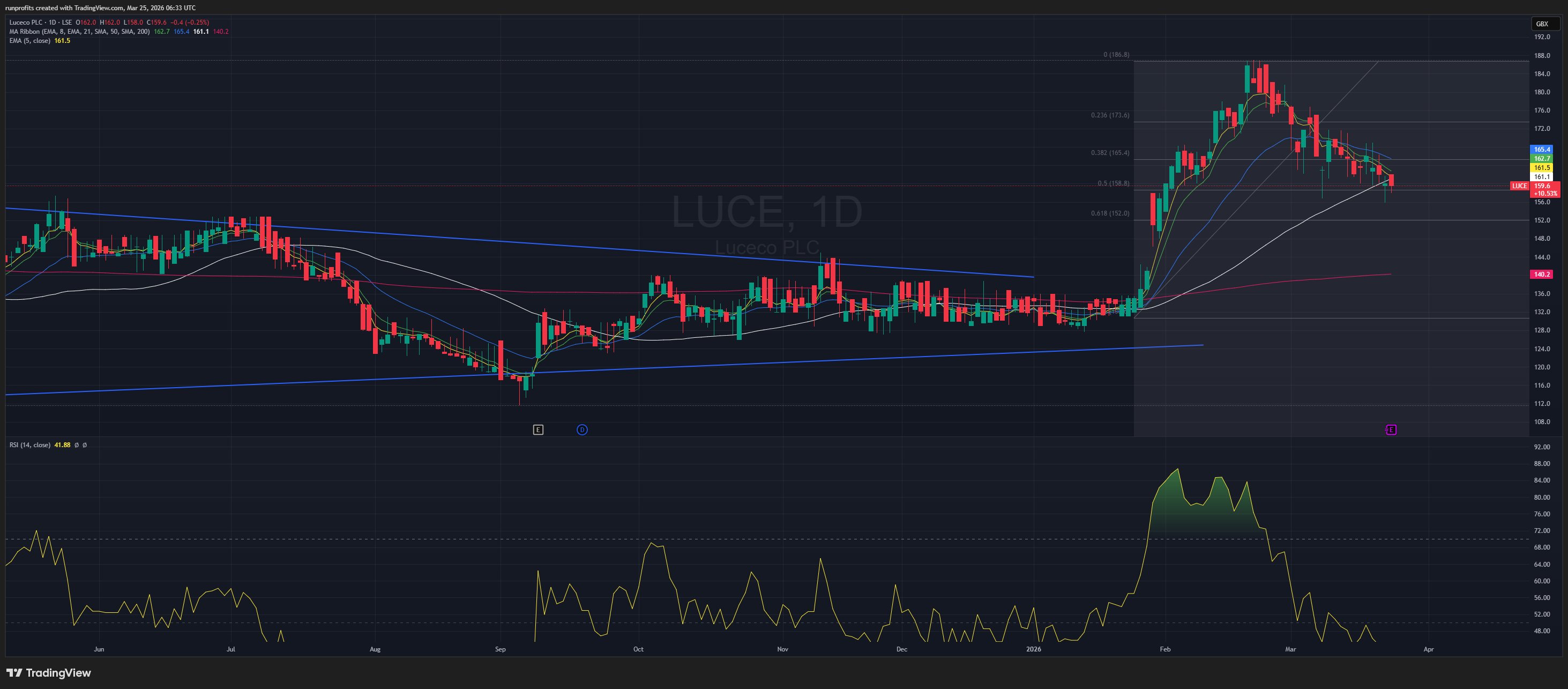
Task: Click the yellow 161.5 price axis label
Action: 1541,167
